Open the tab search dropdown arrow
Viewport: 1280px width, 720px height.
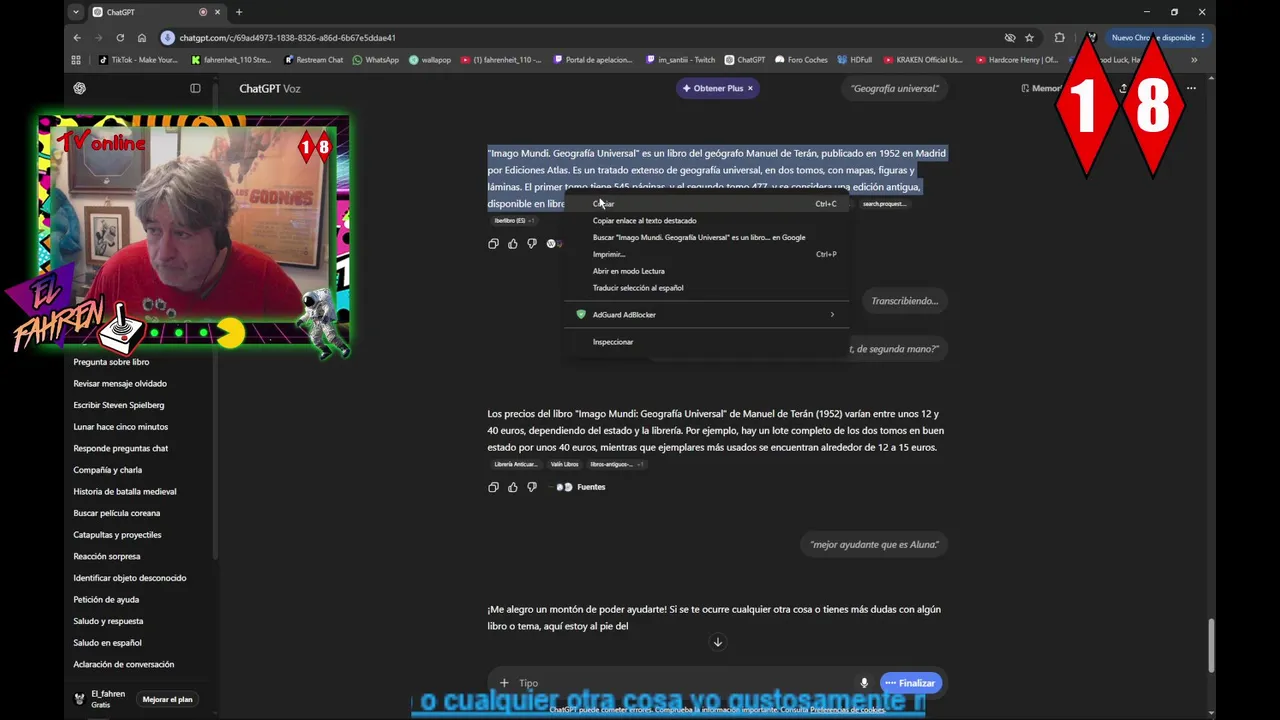click(76, 12)
